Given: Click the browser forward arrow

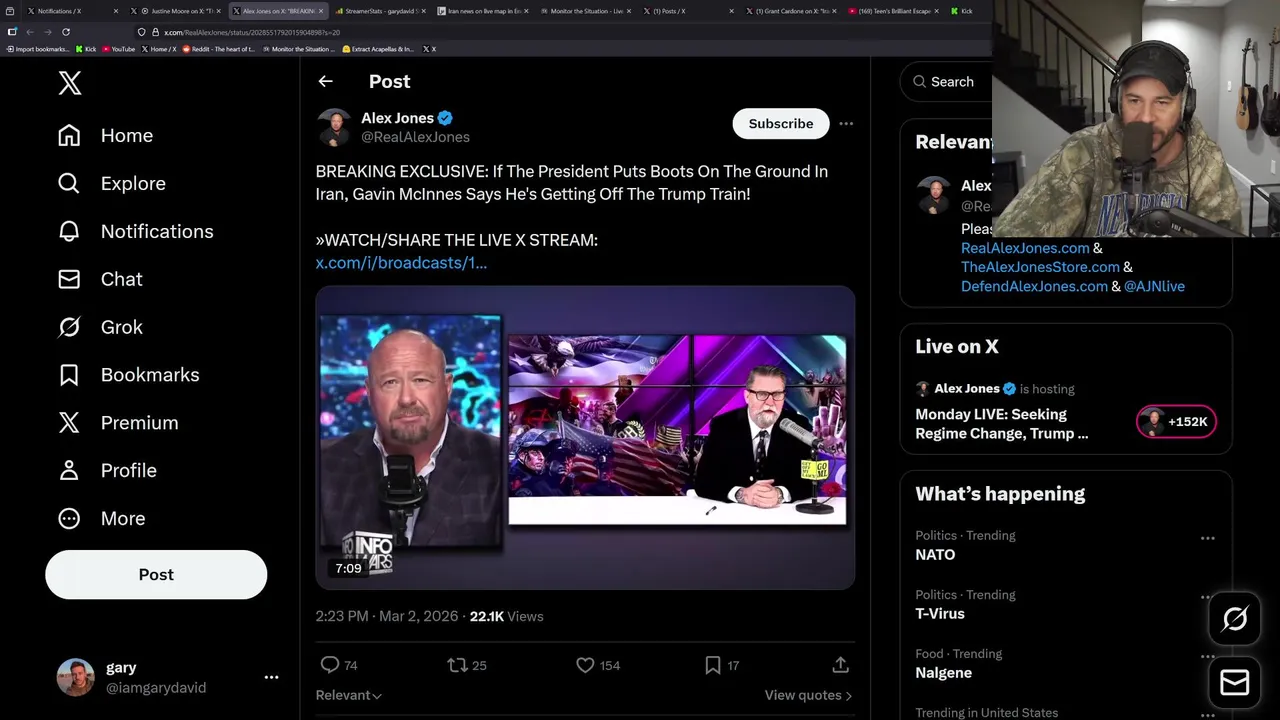Looking at the screenshot, I should [x=47, y=32].
